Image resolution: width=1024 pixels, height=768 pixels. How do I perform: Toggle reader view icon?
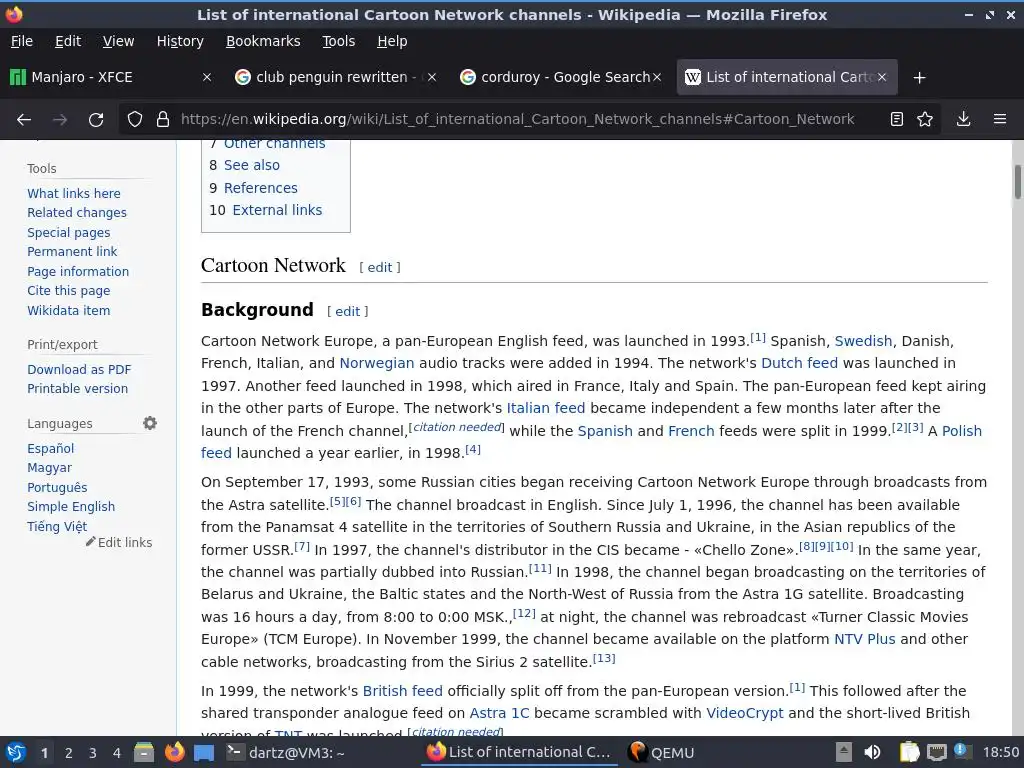tap(897, 119)
